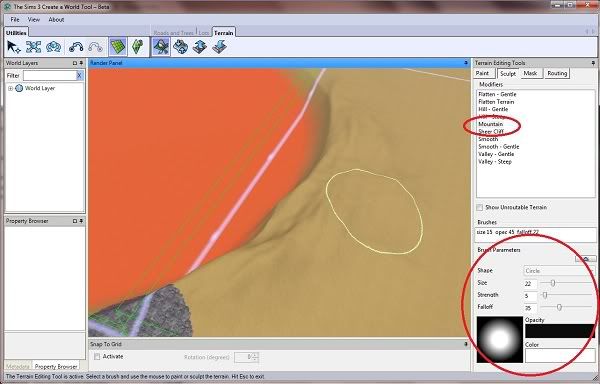Clear the filter with the X button
Image resolution: width=600 pixels, height=384 pixels.
pos(79,76)
